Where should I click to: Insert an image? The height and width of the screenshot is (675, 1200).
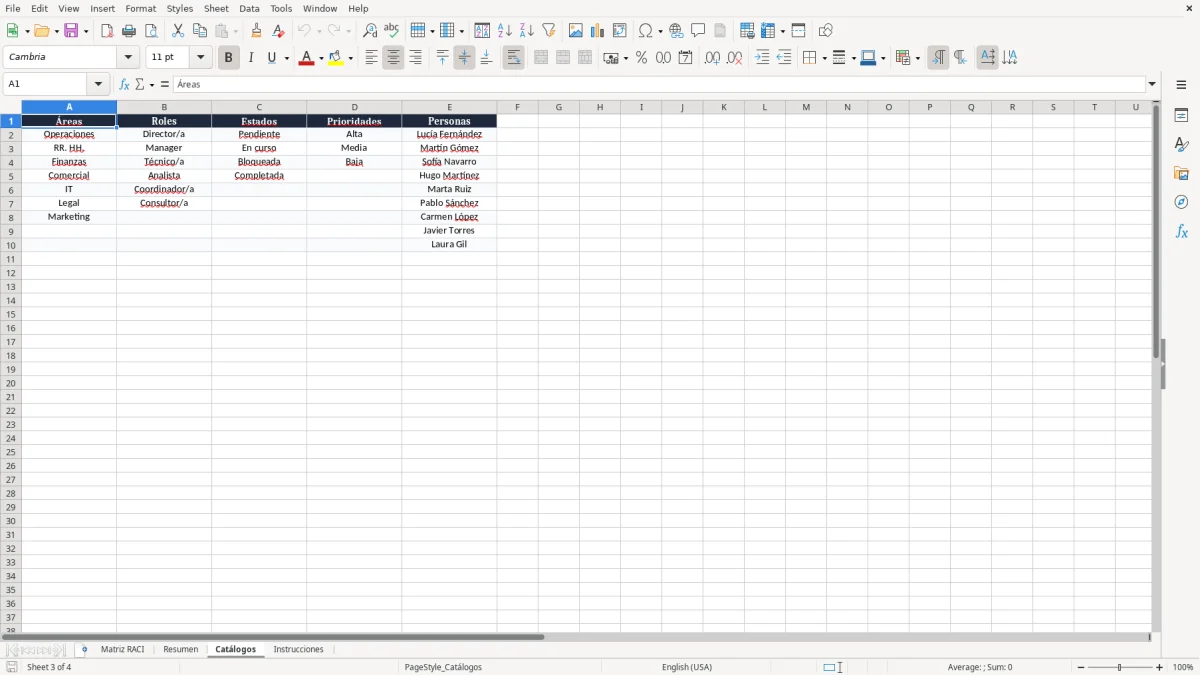(x=576, y=31)
